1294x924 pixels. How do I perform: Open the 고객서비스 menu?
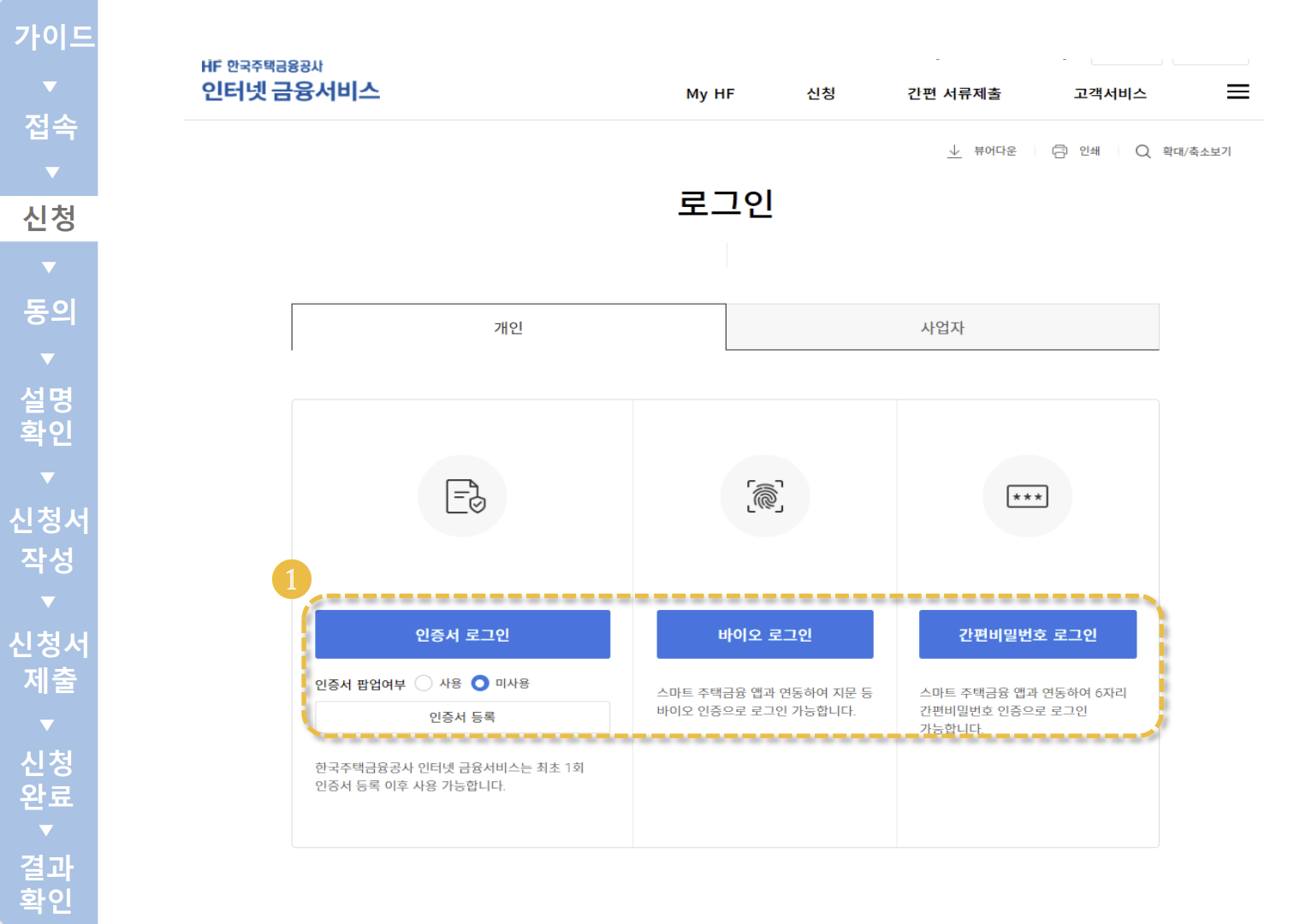coord(1110,94)
